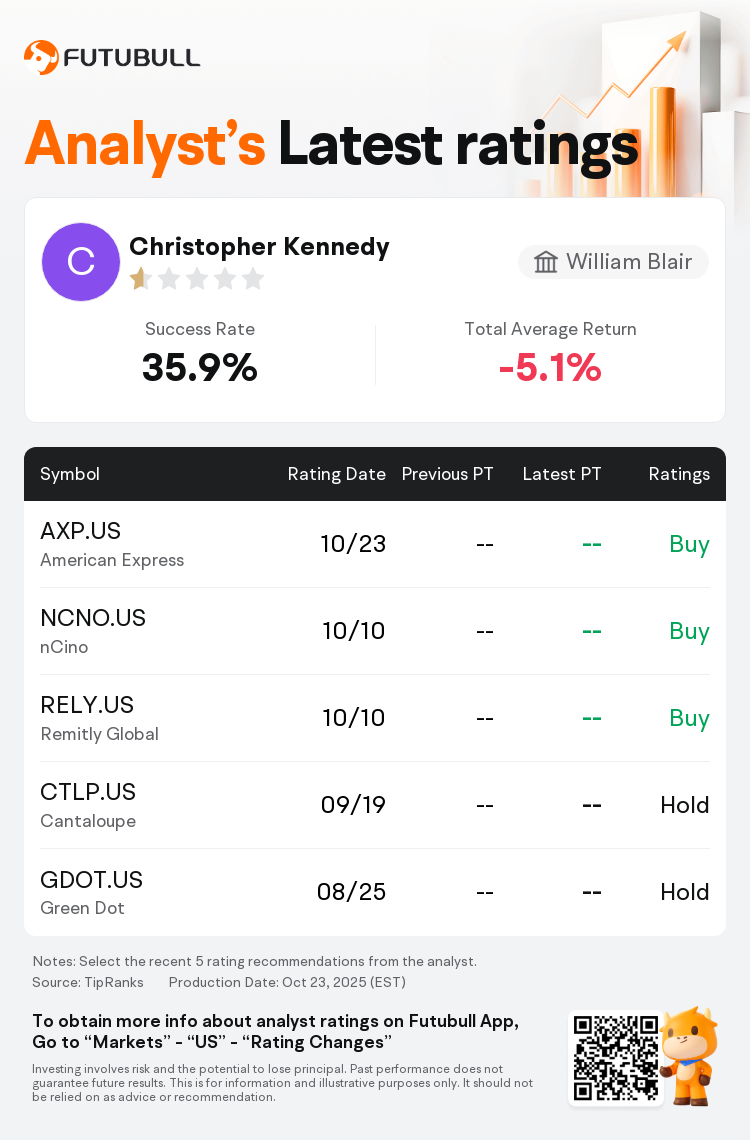The width and height of the screenshot is (750, 1140).
Task: Open analyst Christopher Kennedy's name
Action: 259,246
